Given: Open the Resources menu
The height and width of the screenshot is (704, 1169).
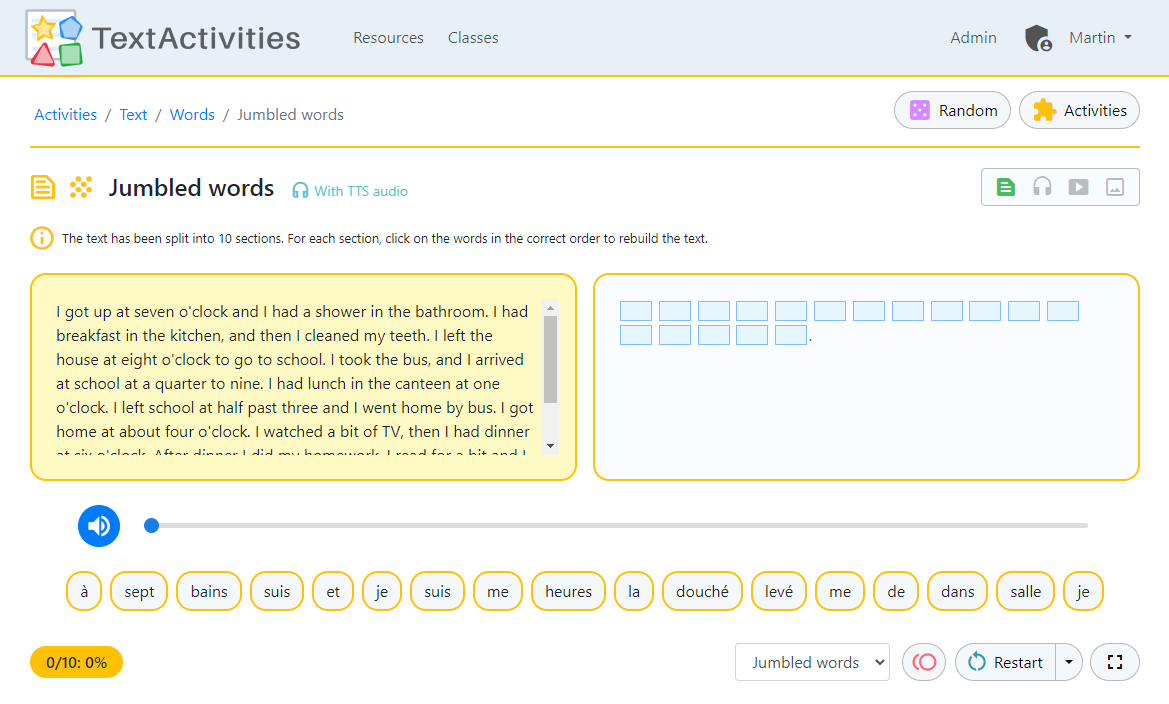Looking at the screenshot, I should tap(388, 38).
